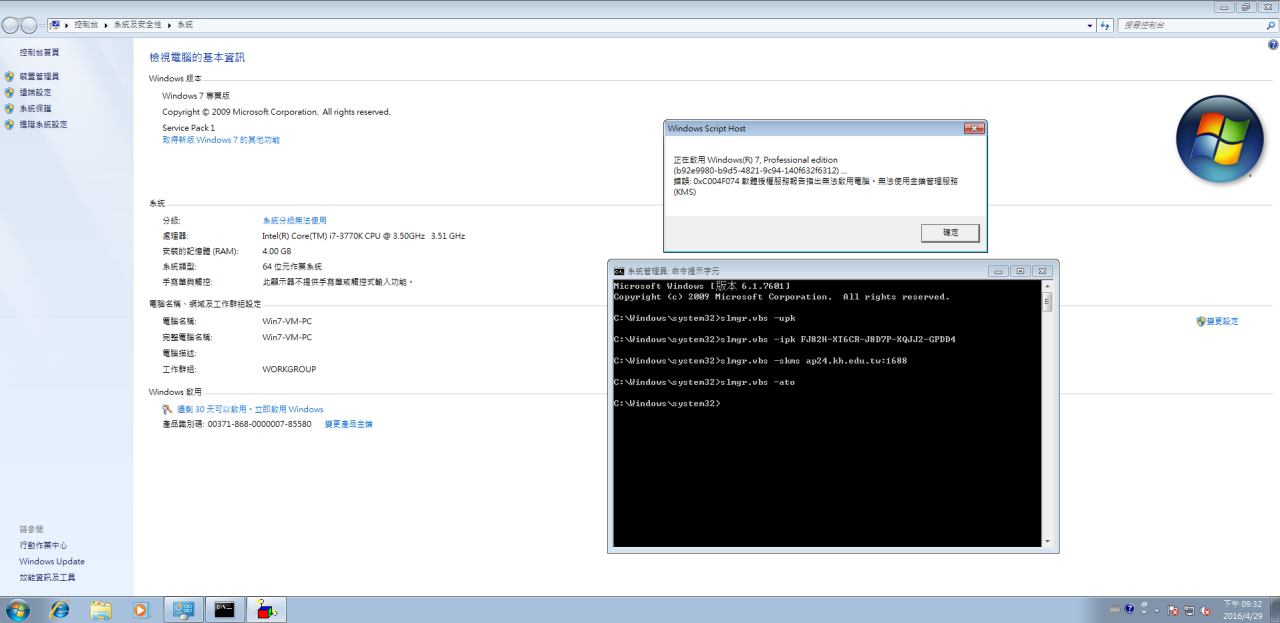
Task: Click Command Prompt scrollbar thumb
Action: coord(1047,303)
